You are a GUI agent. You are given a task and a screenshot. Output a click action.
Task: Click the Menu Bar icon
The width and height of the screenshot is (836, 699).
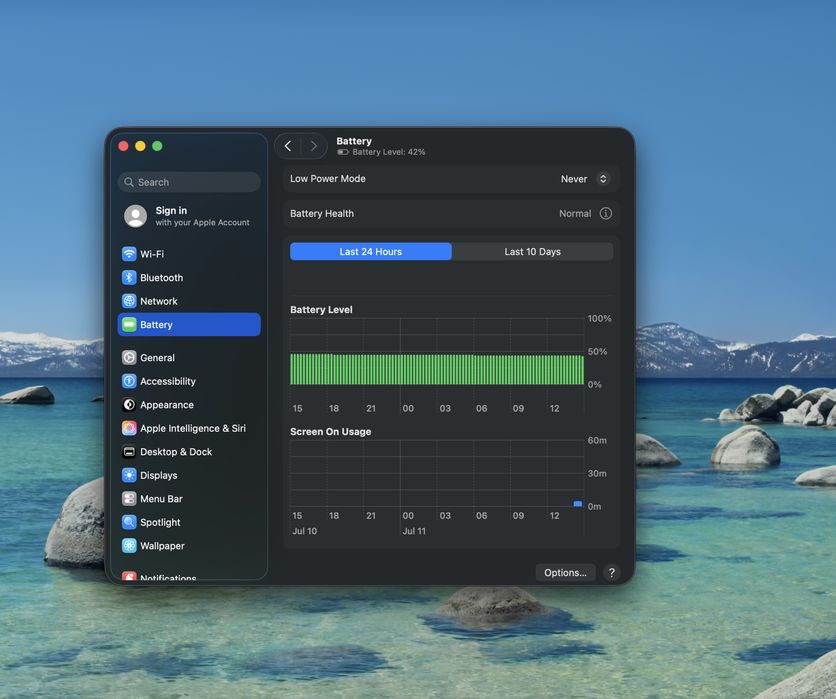coord(129,499)
